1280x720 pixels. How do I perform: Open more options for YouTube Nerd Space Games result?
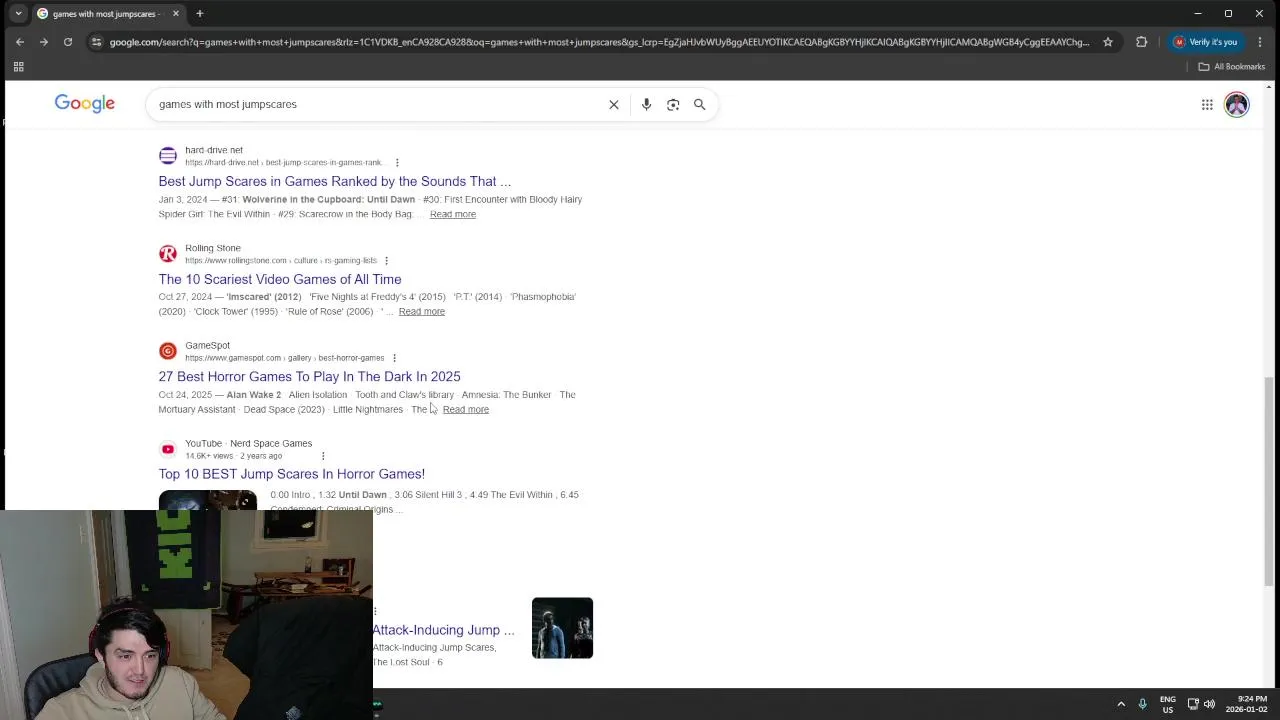(x=323, y=456)
